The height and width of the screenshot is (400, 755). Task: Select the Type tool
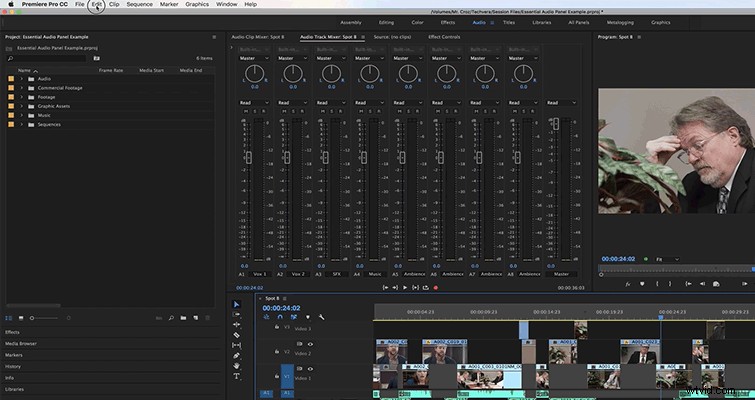click(x=236, y=376)
